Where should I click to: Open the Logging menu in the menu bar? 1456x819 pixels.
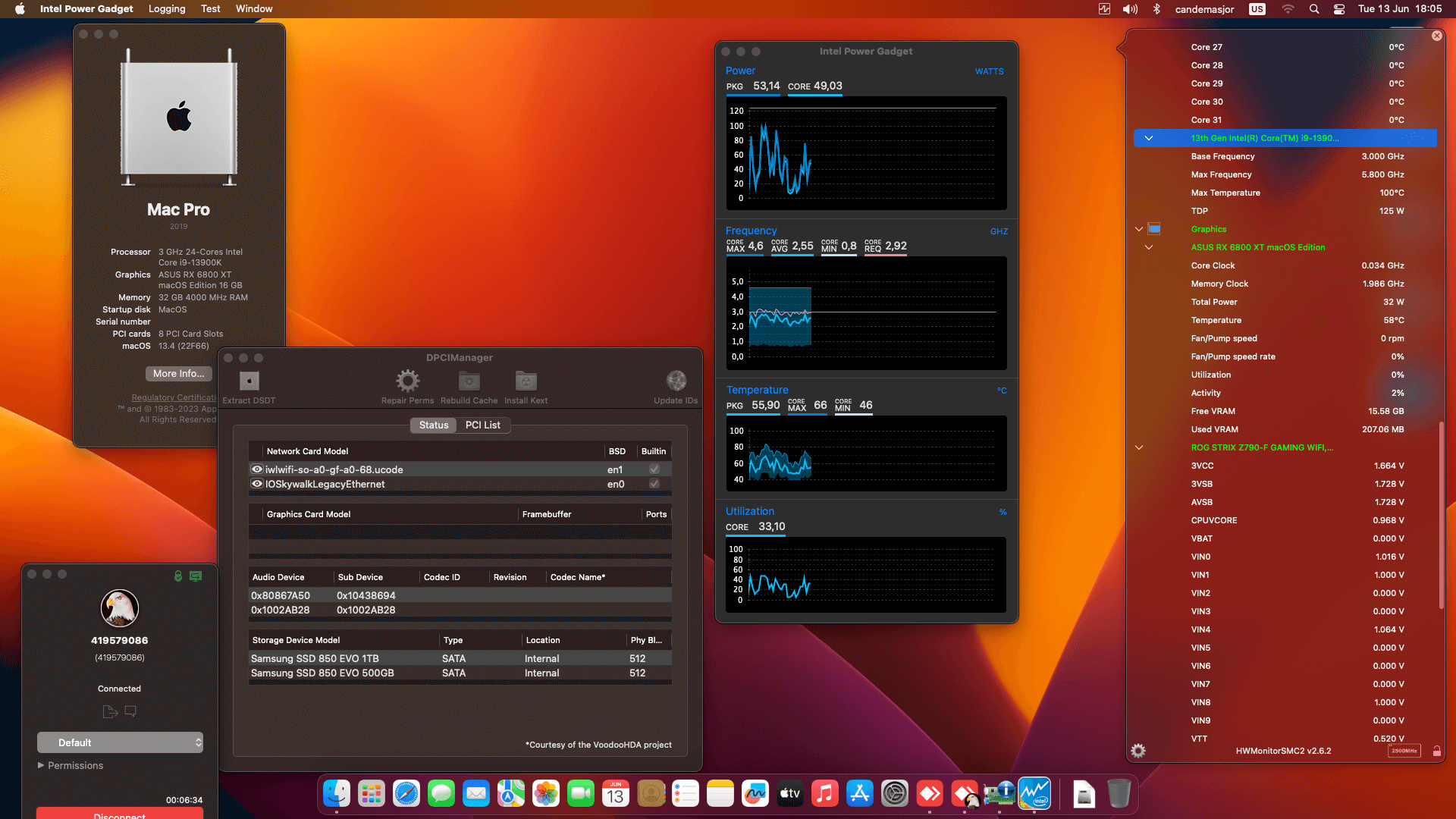tap(166, 8)
